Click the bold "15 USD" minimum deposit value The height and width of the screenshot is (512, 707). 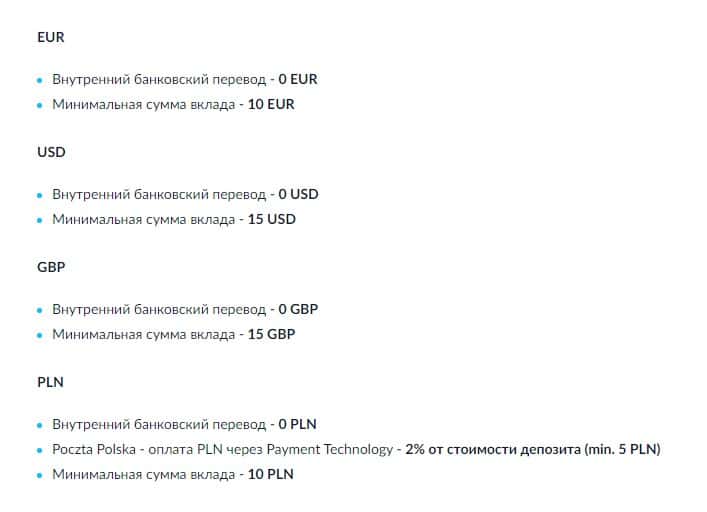[x=272, y=219]
